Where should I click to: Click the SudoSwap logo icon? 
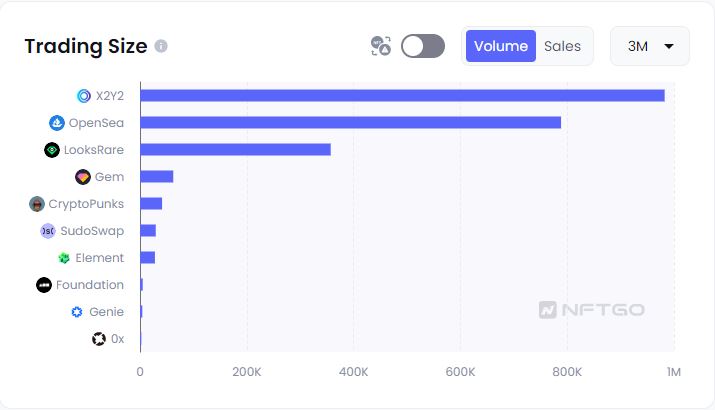tap(48, 231)
